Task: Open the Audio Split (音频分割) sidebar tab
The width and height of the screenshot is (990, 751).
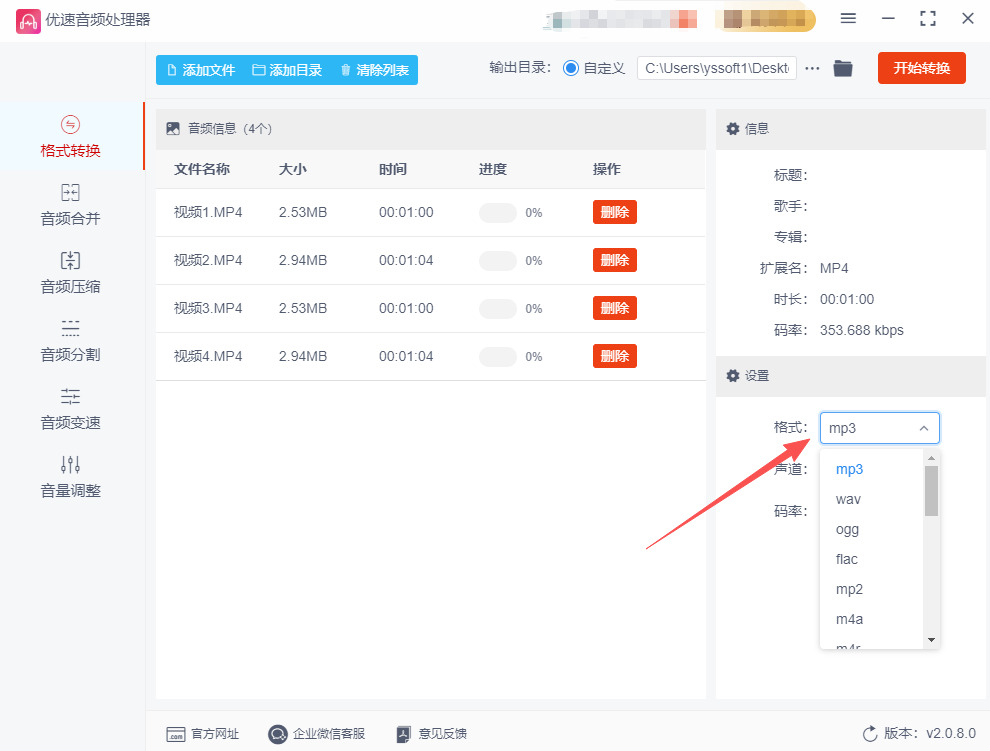Action: [x=71, y=341]
